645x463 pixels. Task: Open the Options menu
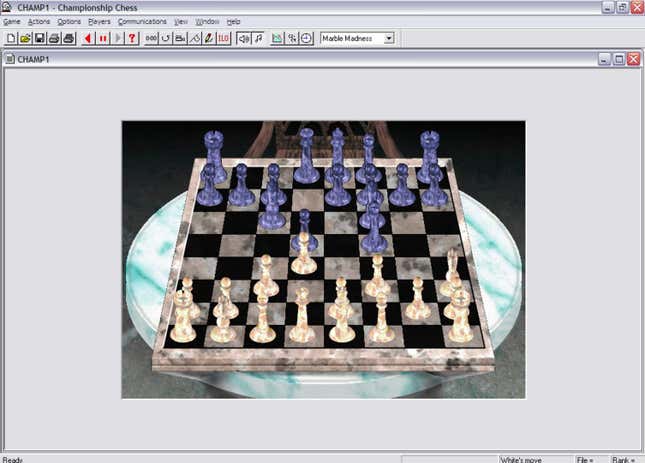tap(69, 22)
